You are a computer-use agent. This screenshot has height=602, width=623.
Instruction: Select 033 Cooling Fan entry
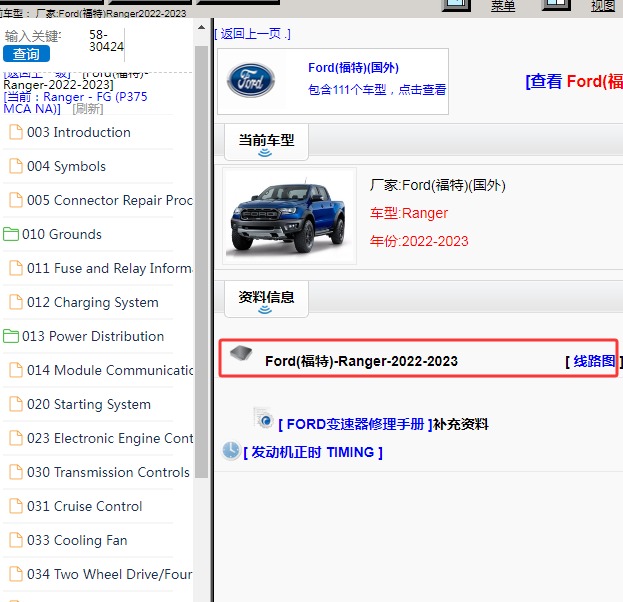coord(77,540)
